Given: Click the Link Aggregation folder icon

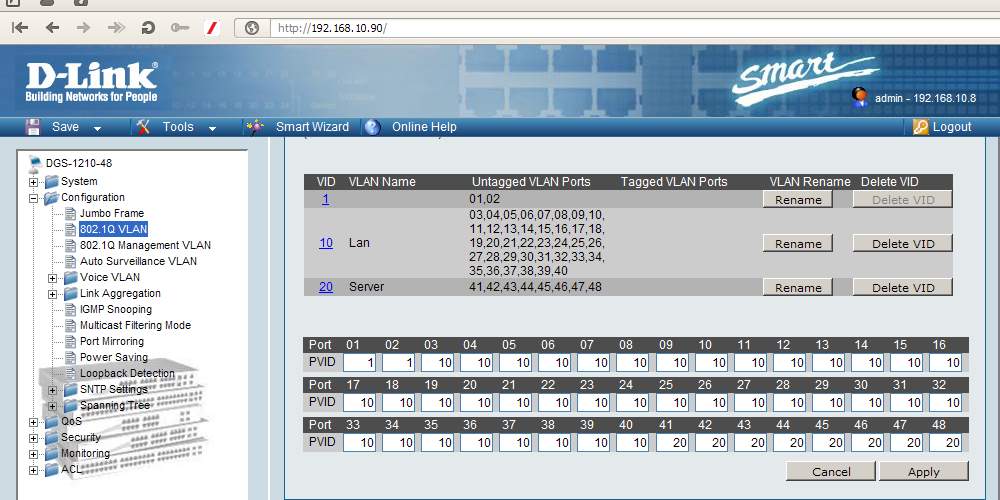Looking at the screenshot, I should click(x=70, y=293).
